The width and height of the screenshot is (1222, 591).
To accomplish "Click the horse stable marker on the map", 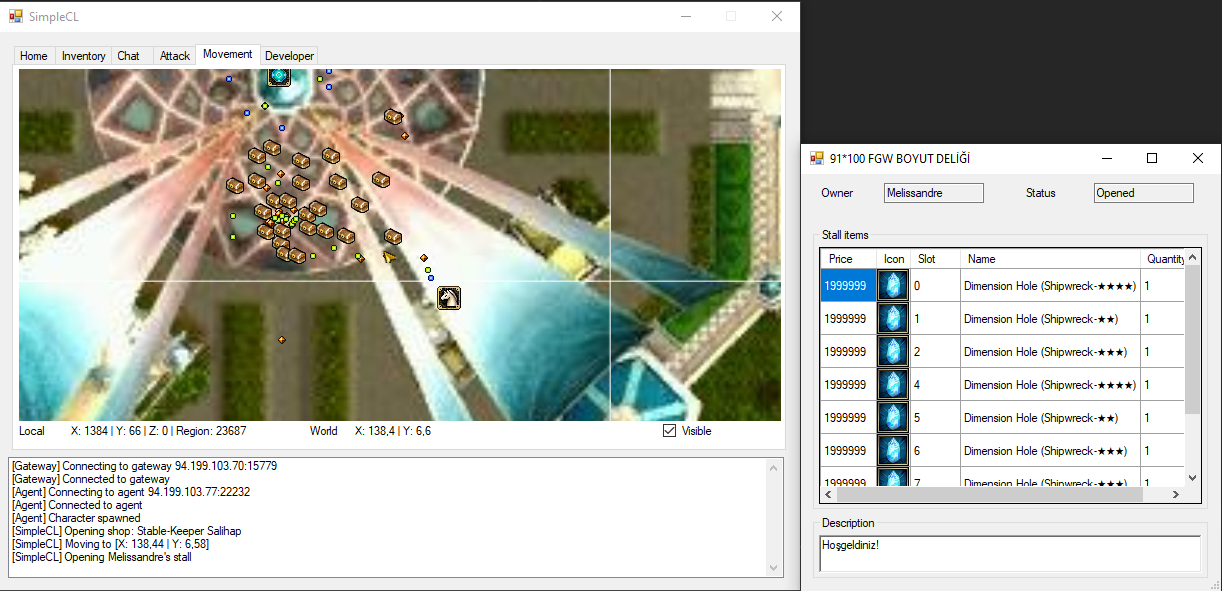I will [449, 297].
